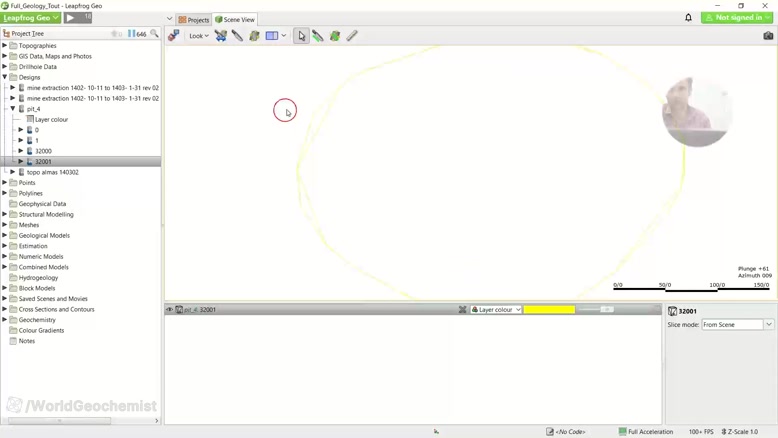Open the notifications bell
Image resolution: width=778 pixels, height=438 pixels.
coord(688,17)
